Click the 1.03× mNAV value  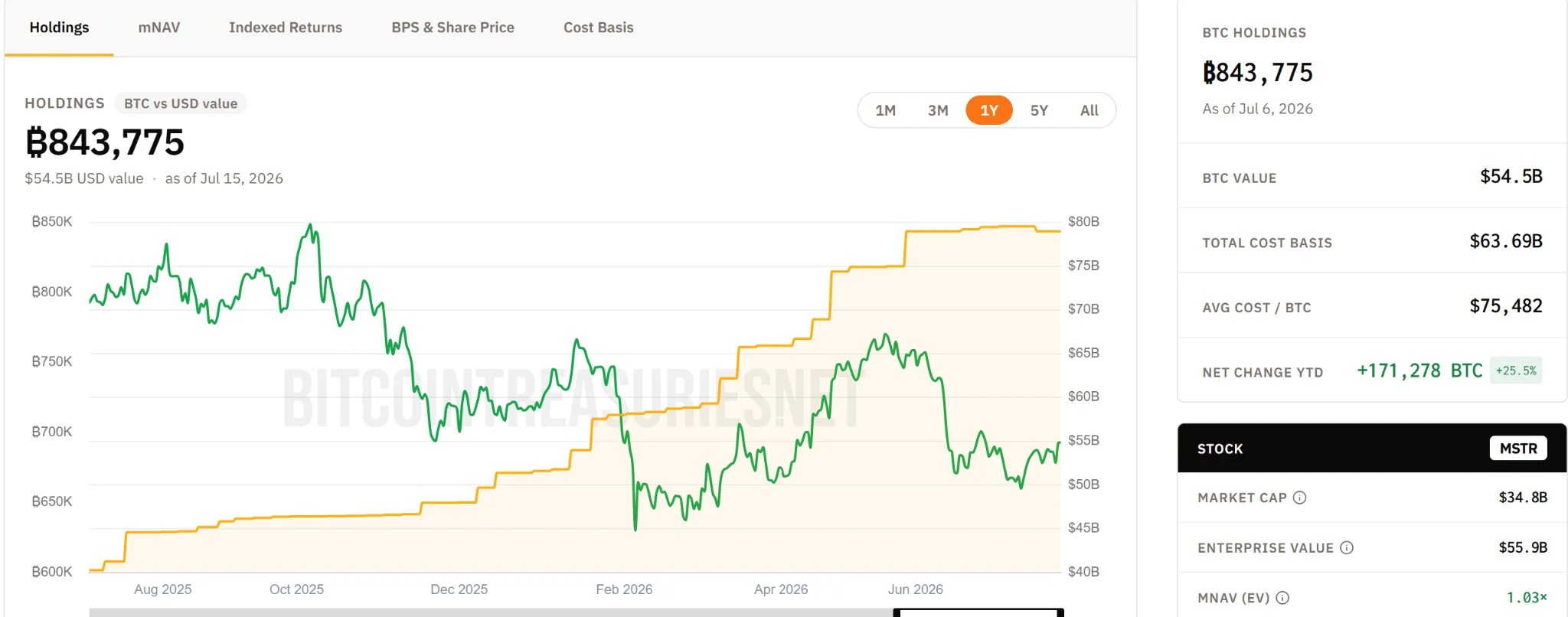[x=1527, y=598]
